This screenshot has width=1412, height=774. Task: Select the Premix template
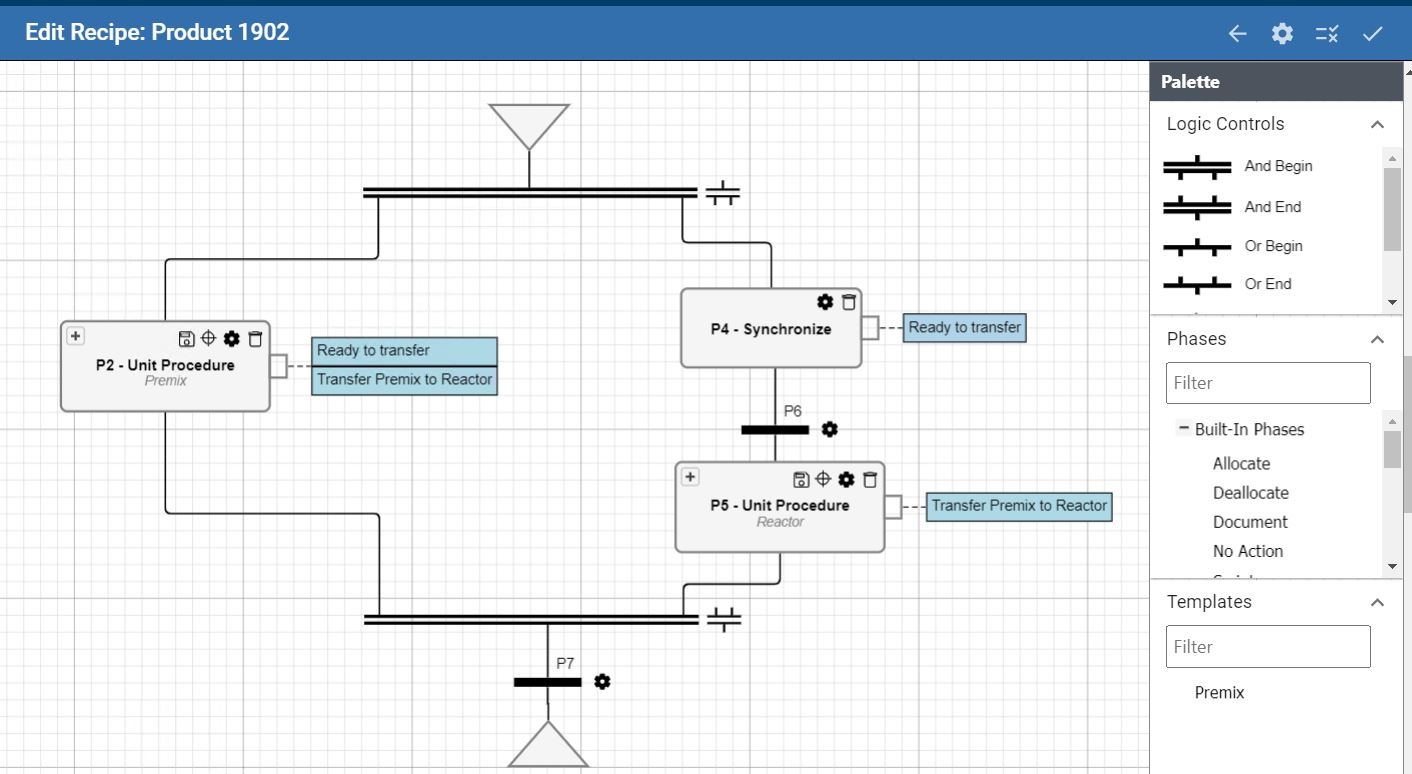(1219, 692)
